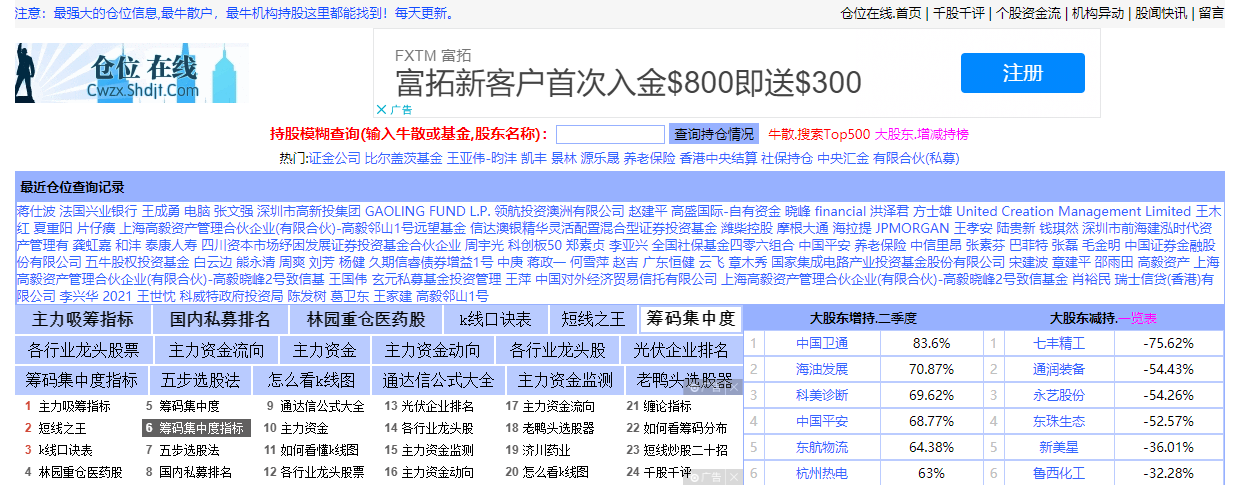Image resolution: width=1249 pixels, height=485 pixels.
Task: Open recent query record 蒋仕波
Action: [x=36, y=212]
